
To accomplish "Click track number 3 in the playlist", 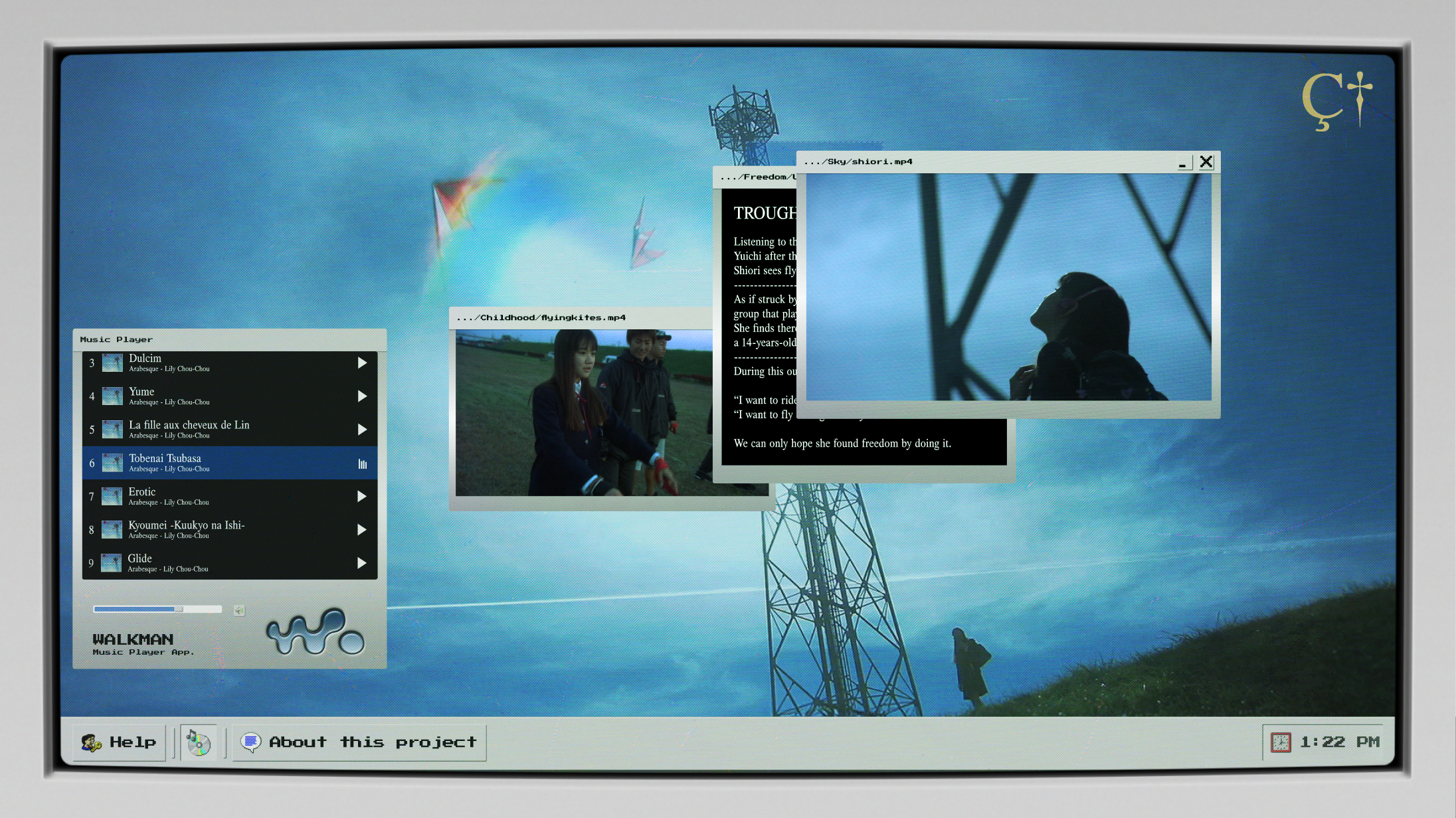I will click(92, 363).
